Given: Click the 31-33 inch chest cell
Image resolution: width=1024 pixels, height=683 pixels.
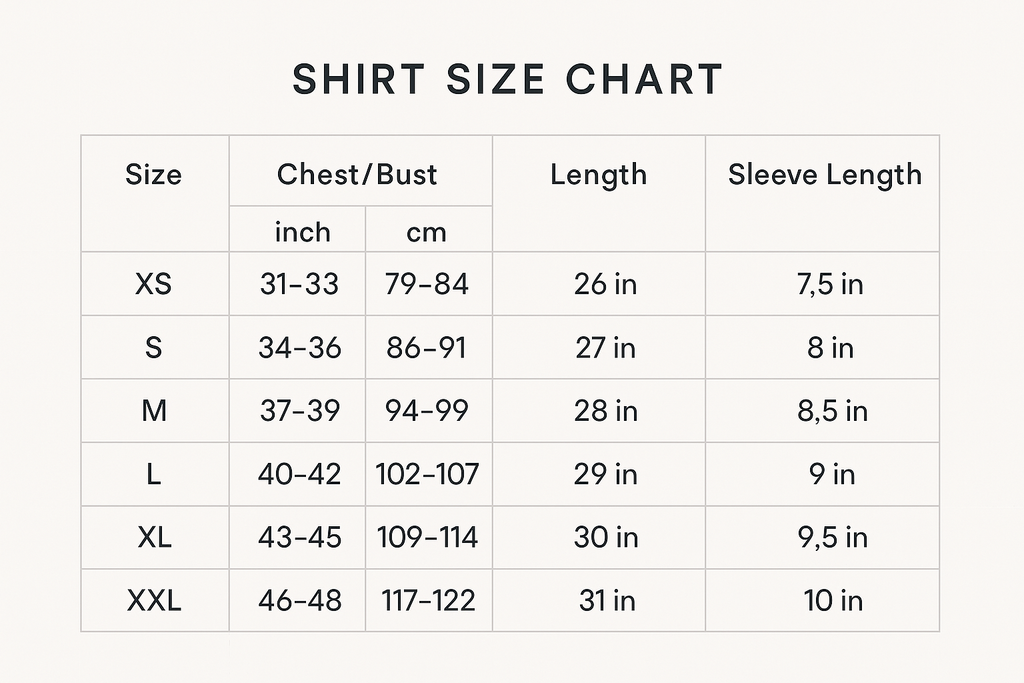Looking at the screenshot, I should point(299,284).
